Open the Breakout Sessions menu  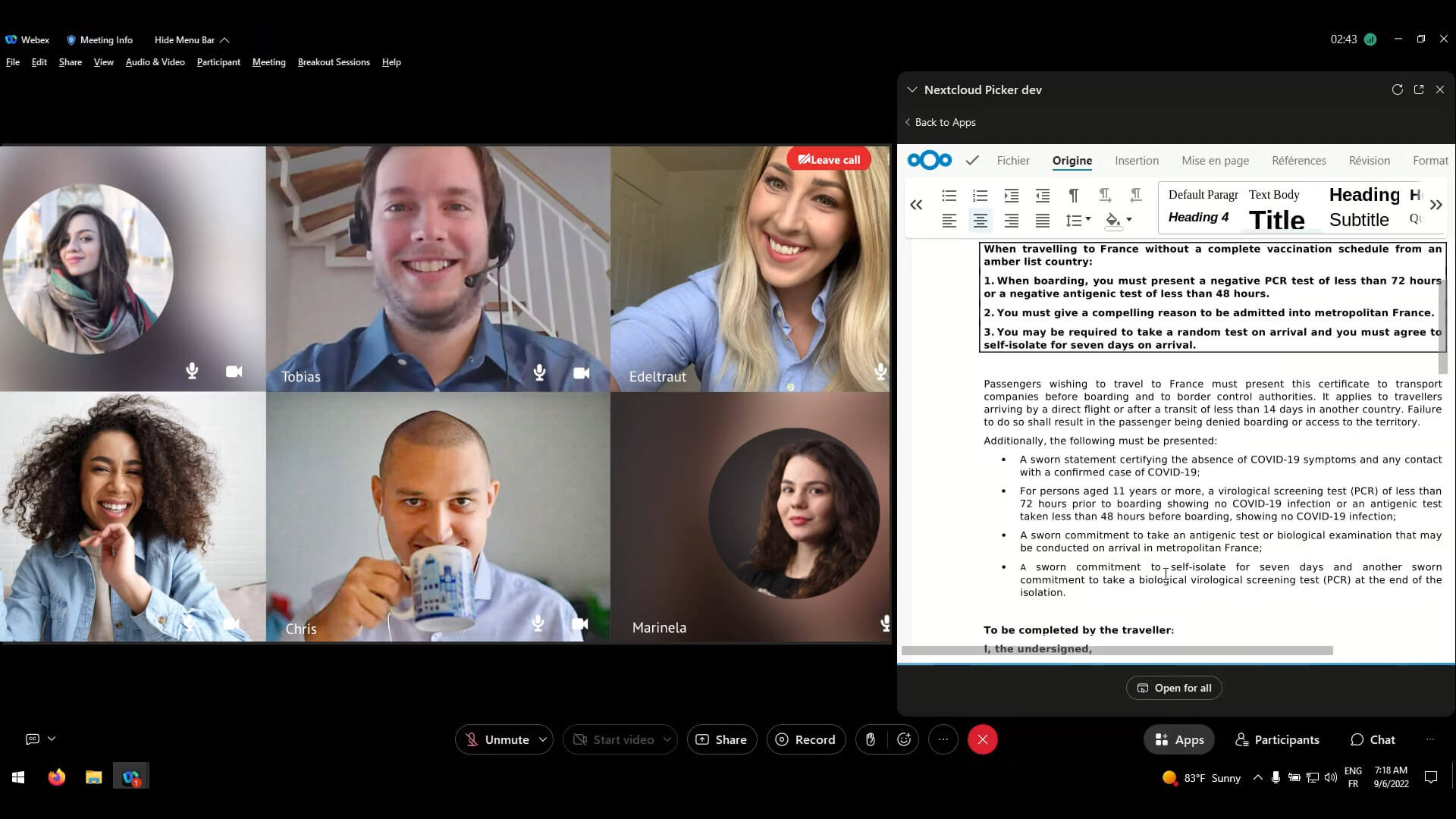334,61
